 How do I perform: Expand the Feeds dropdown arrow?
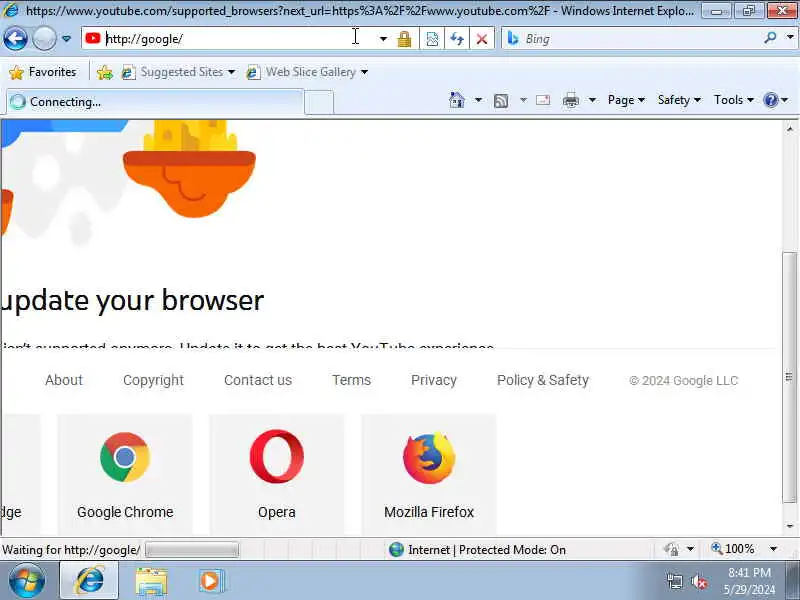click(x=523, y=100)
